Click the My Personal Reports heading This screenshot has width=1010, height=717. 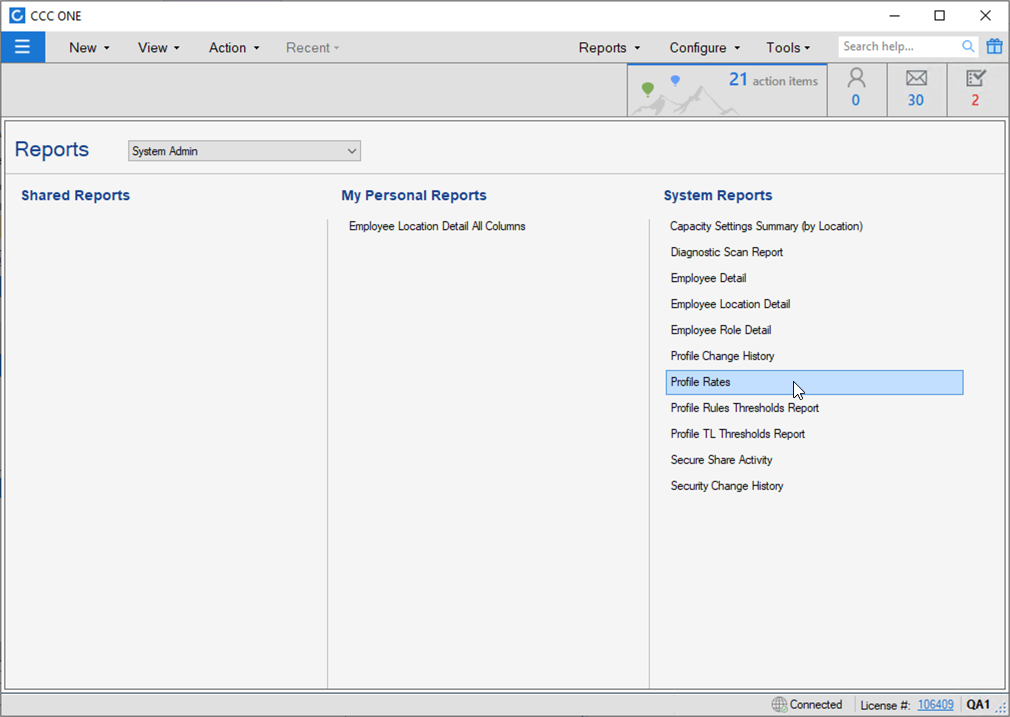[414, 195]
